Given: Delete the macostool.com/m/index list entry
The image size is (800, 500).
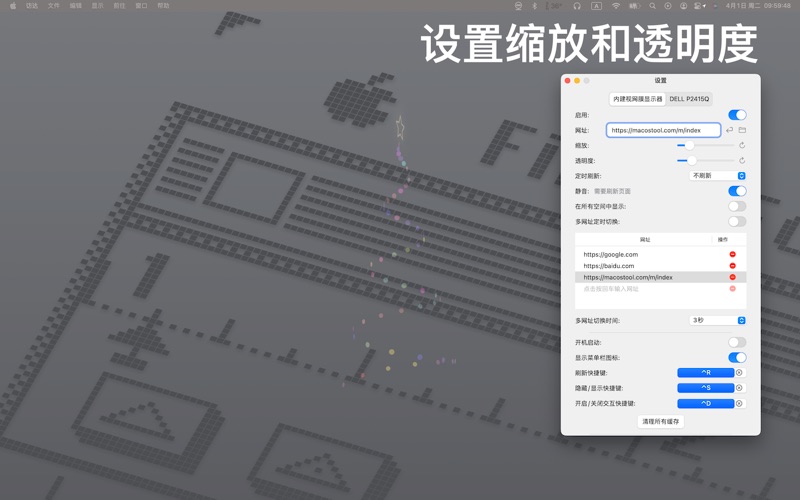Looking at the screenshot, I should click(733, 277).
